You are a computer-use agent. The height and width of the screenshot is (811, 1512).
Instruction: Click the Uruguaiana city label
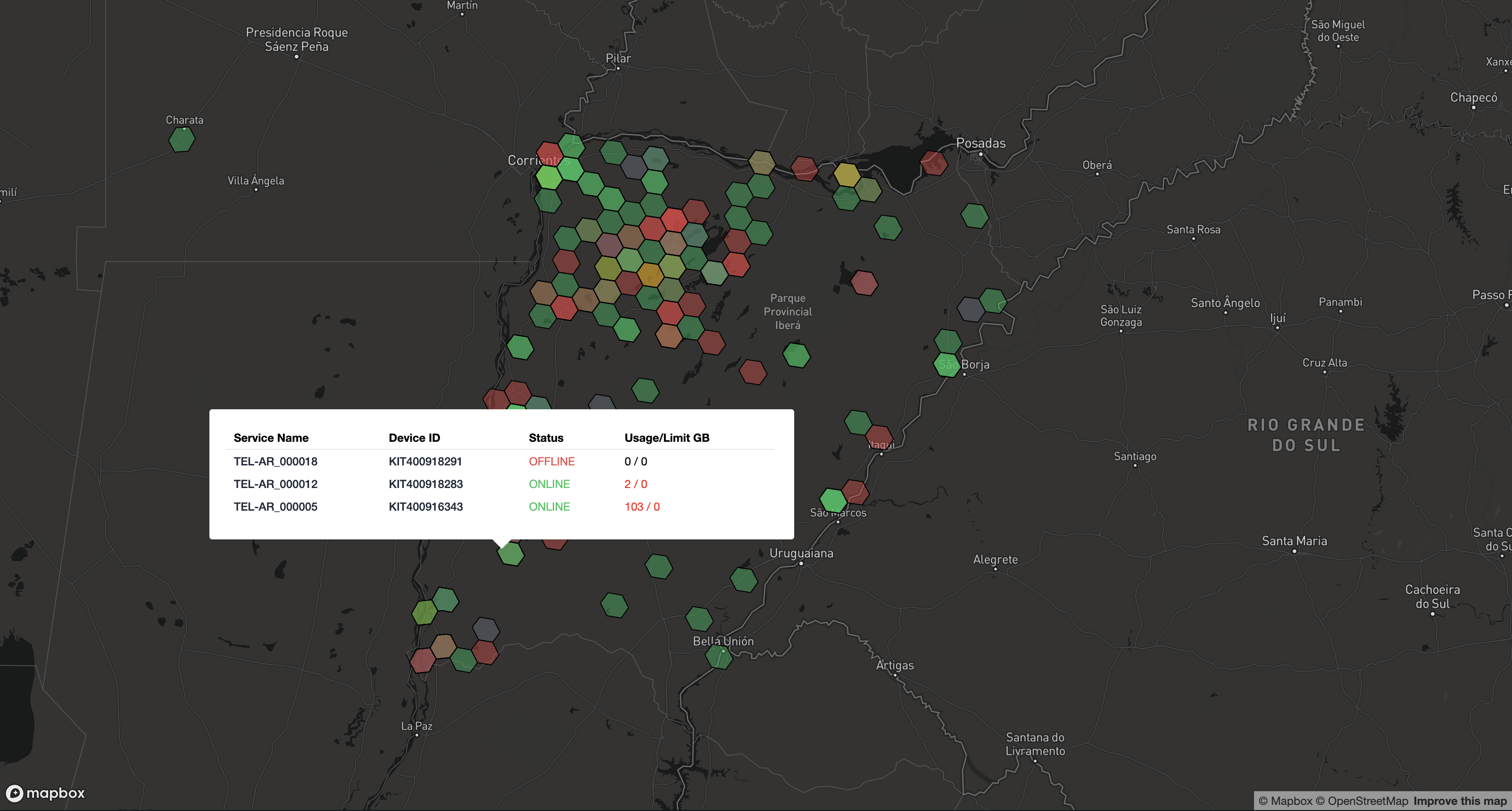[801, 553]
